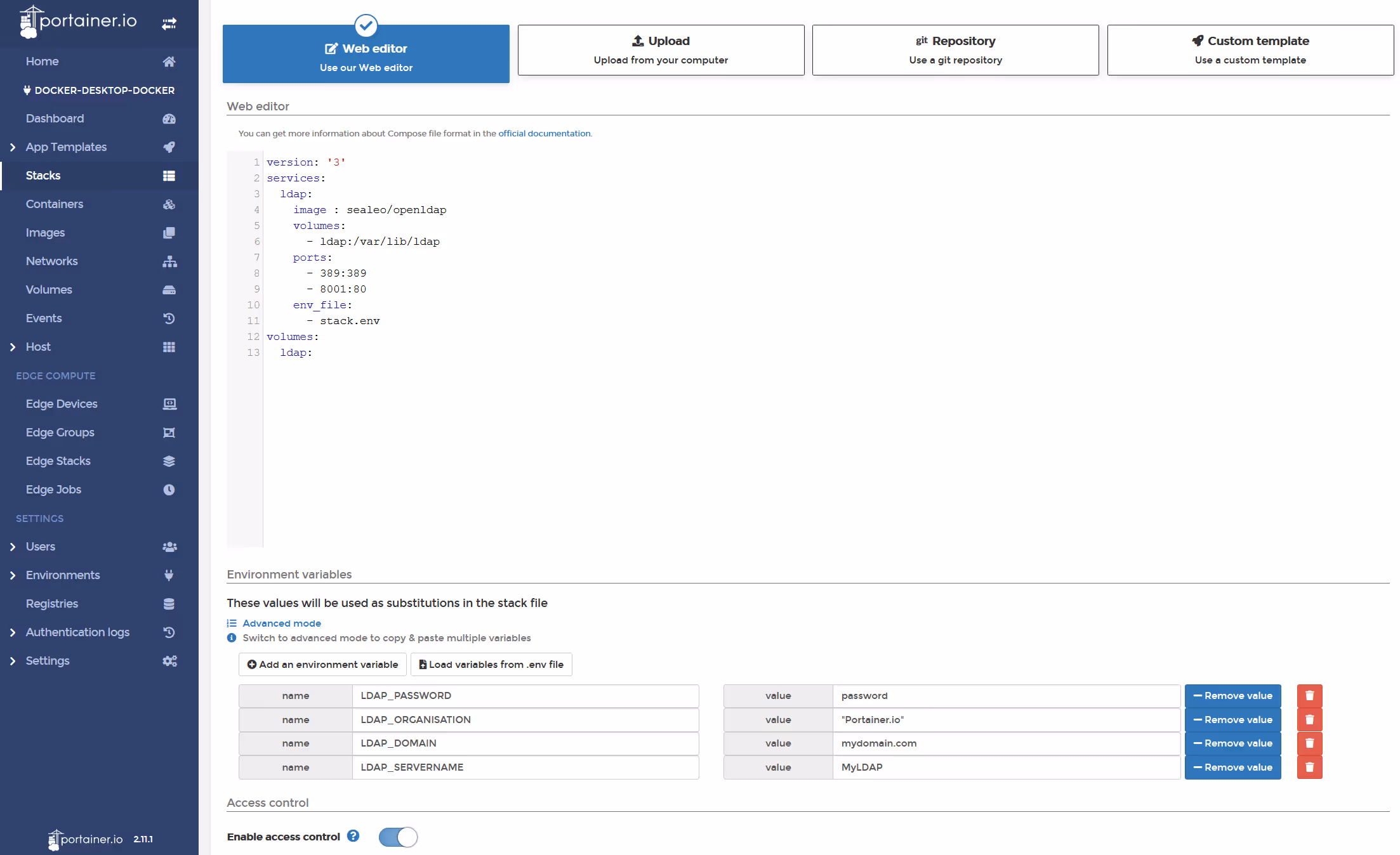The width and height of the screenshot is (1400, 855).
Task: Click the Host grid icon
Action: click(x=169, y=347)
